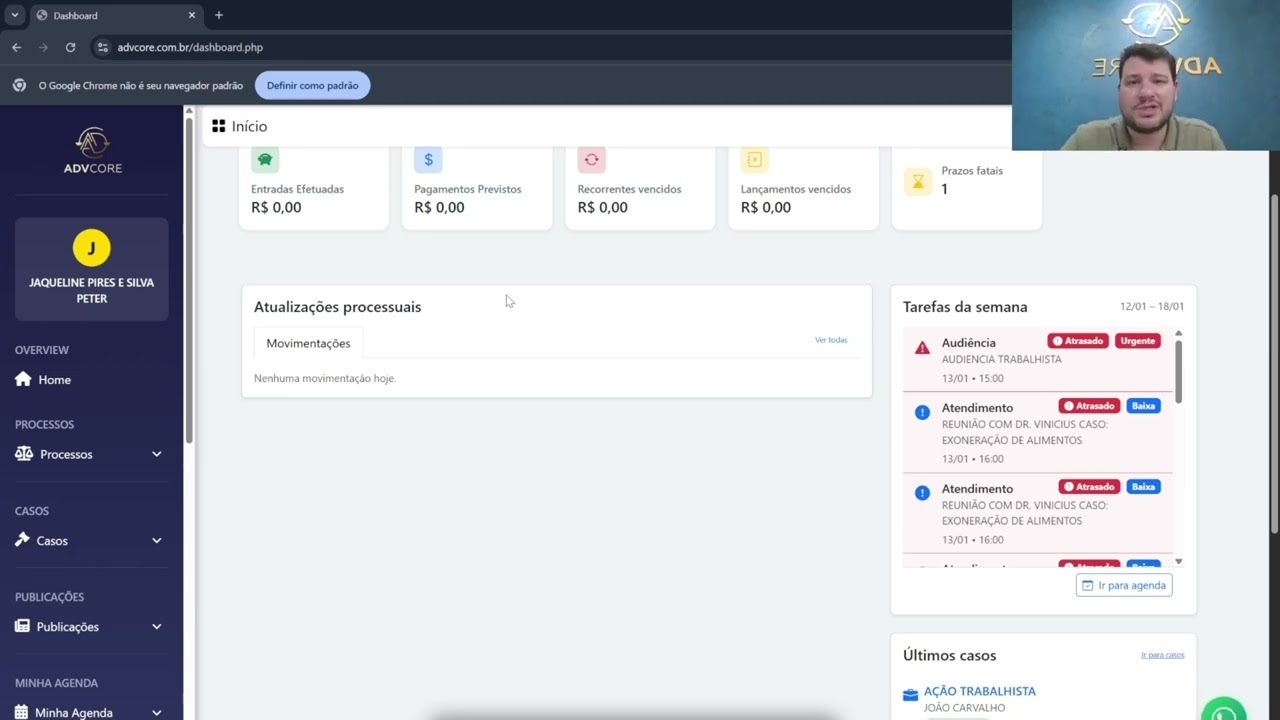Open a new browser tab
Viewport: 1280px width, 720px height.
(219, 15)
